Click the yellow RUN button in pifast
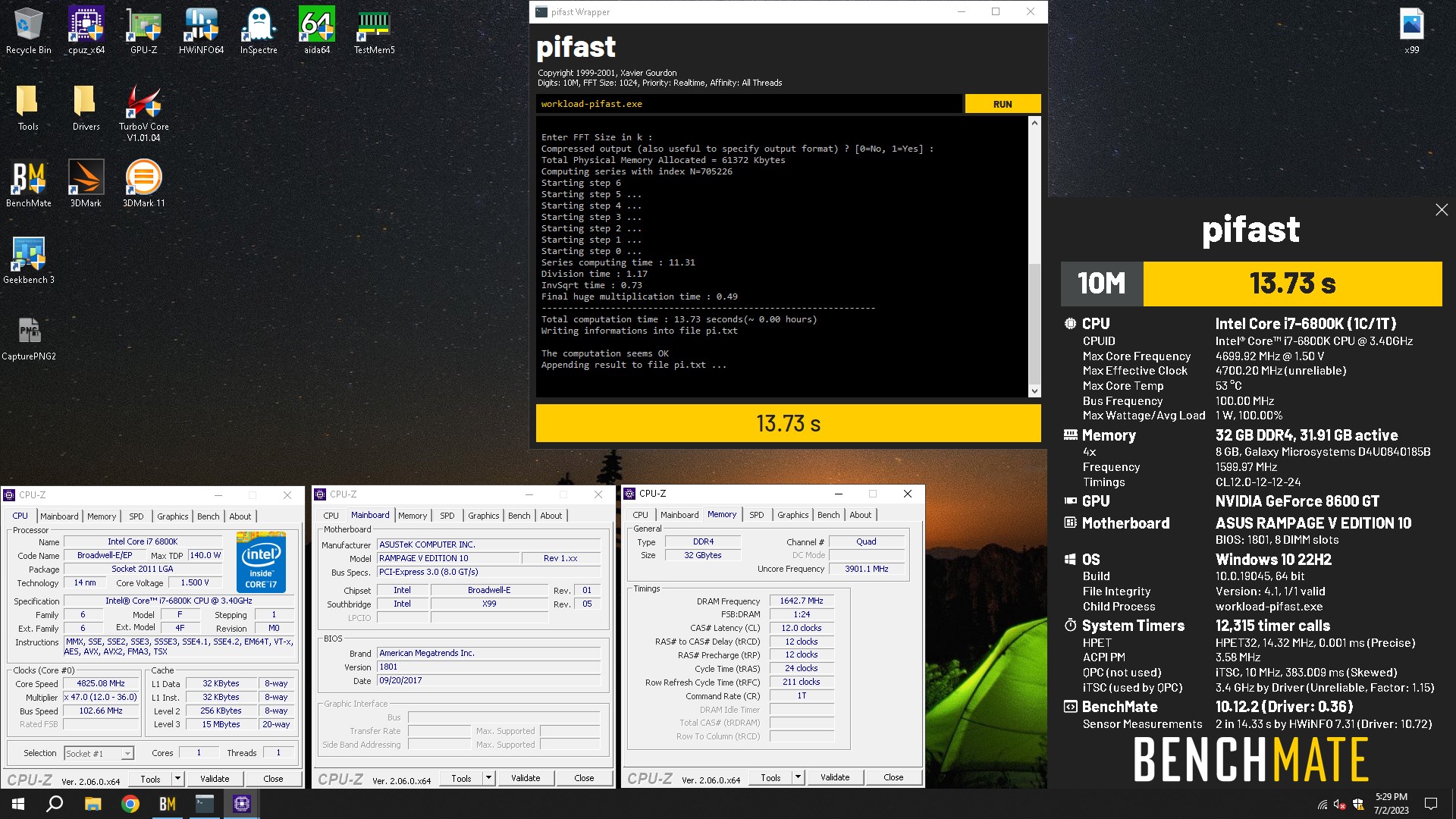1456x819 pixels. coord(1003,104)
